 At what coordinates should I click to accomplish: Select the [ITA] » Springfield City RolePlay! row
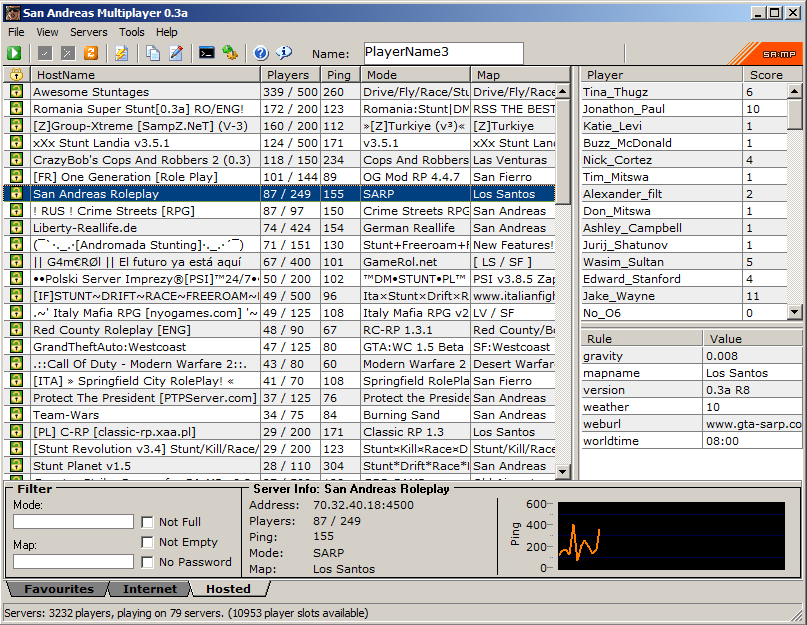pyautogui.click(x=279, y=380)
